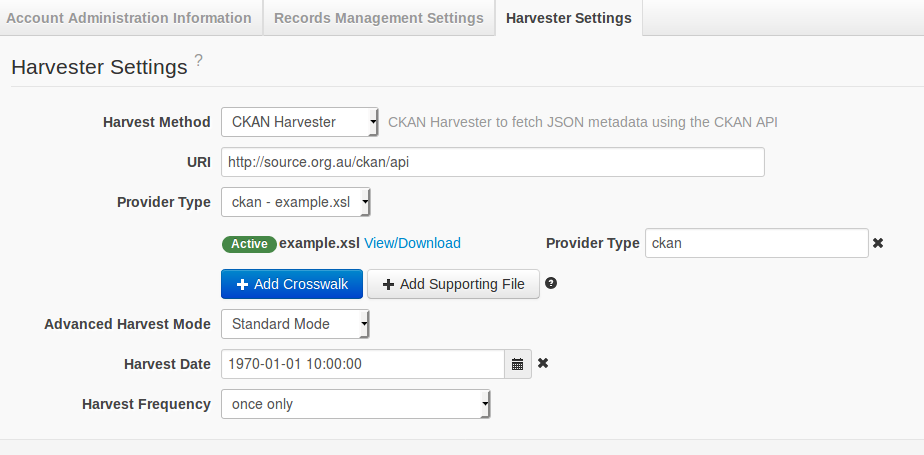Image resolution: width=924 pixels, height=455 pixels.
Task: Focus the Provider Type ckan text field
Action: click(756, 243)
